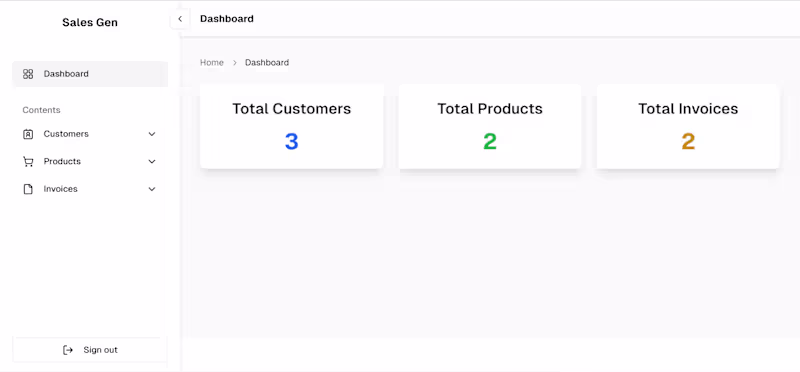The width and height of the screenshot is (800, 372).
Task: Click the Customers contact icon
Action: pos(28,134)
